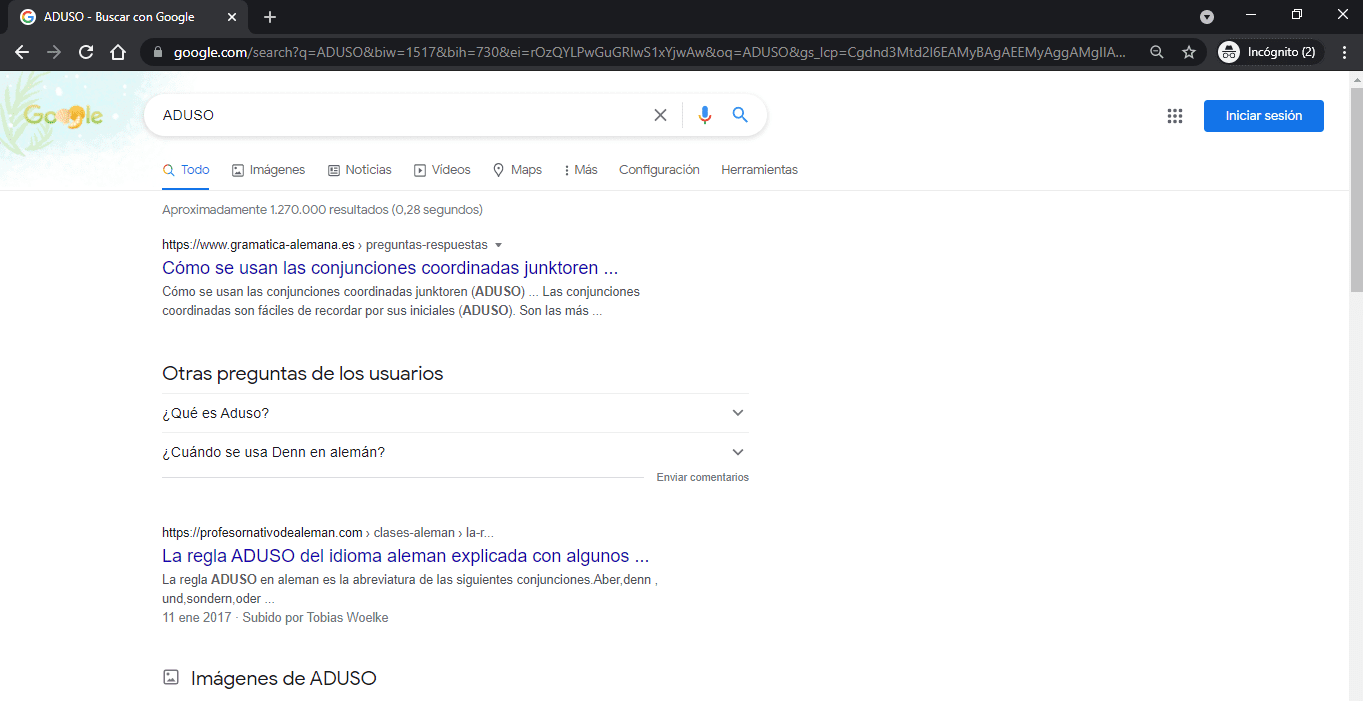Open 'La regla ADUSO del idioma aleman' result

coord(406,556)
